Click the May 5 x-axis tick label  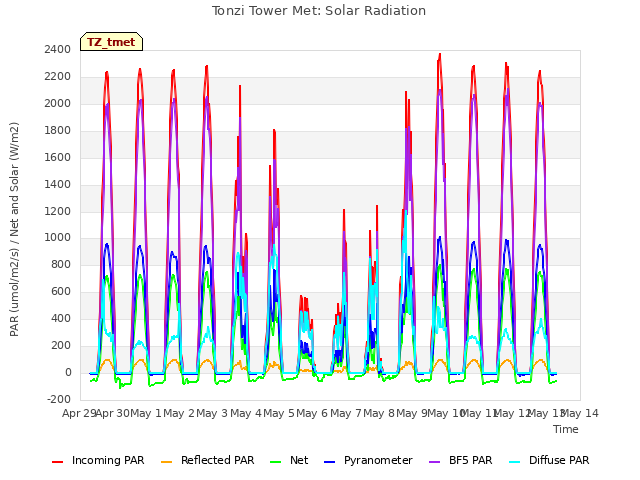[x=279, y=413]
